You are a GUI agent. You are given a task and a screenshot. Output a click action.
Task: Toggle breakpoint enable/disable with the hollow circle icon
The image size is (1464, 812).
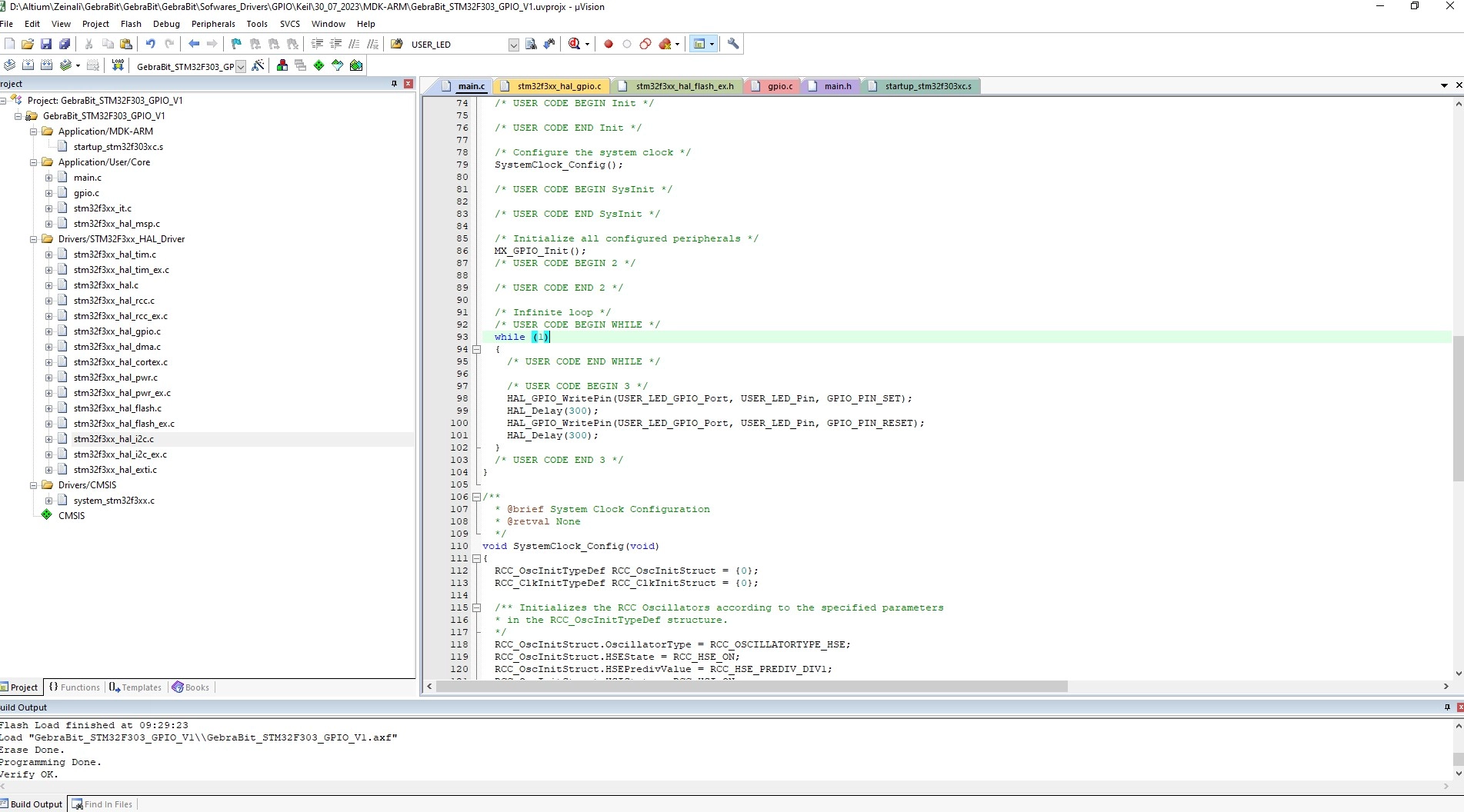(627, 44)
